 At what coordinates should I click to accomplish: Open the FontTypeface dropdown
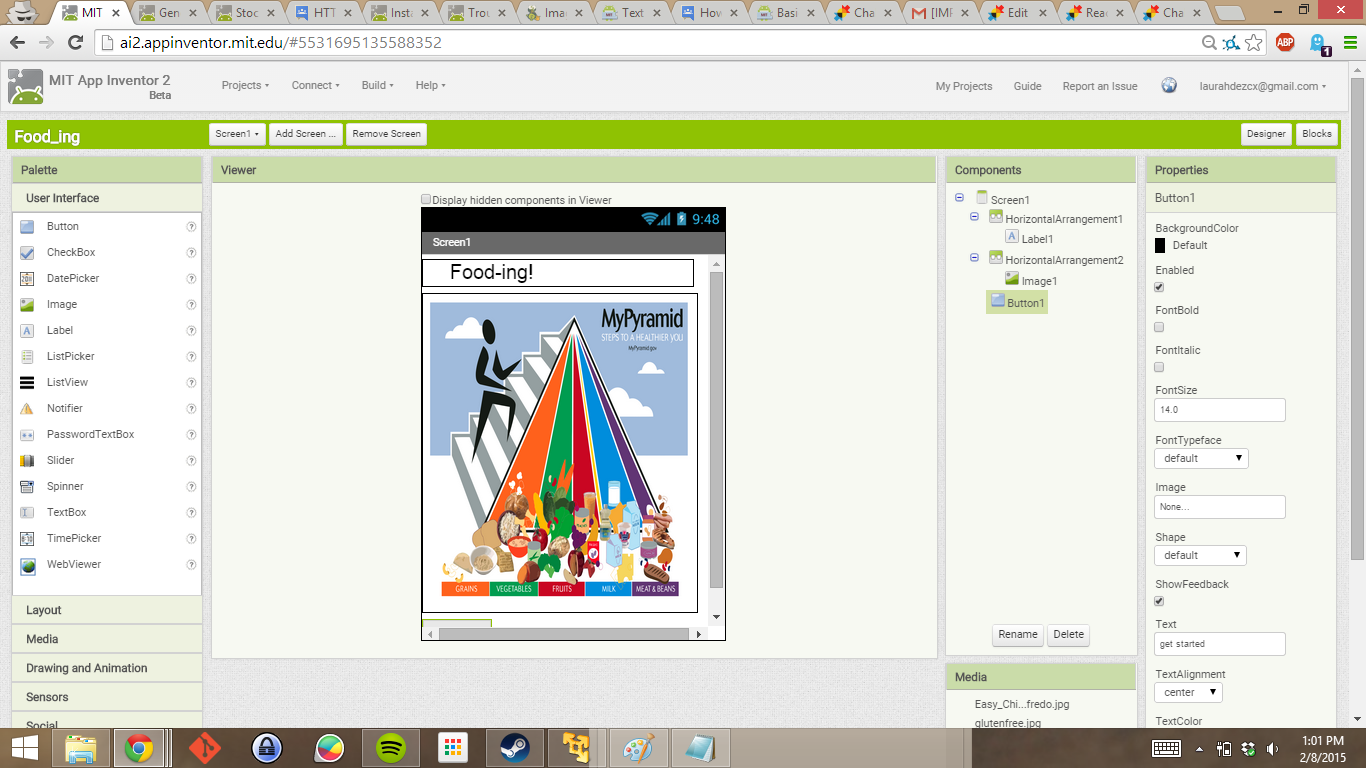pos(1201,458)
